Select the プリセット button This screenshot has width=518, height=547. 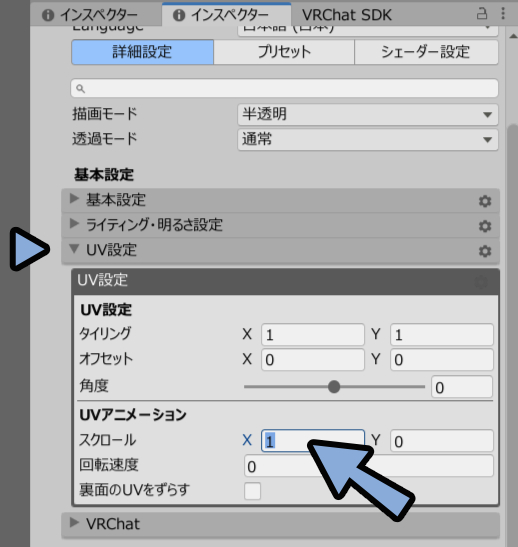click(284, 52)
